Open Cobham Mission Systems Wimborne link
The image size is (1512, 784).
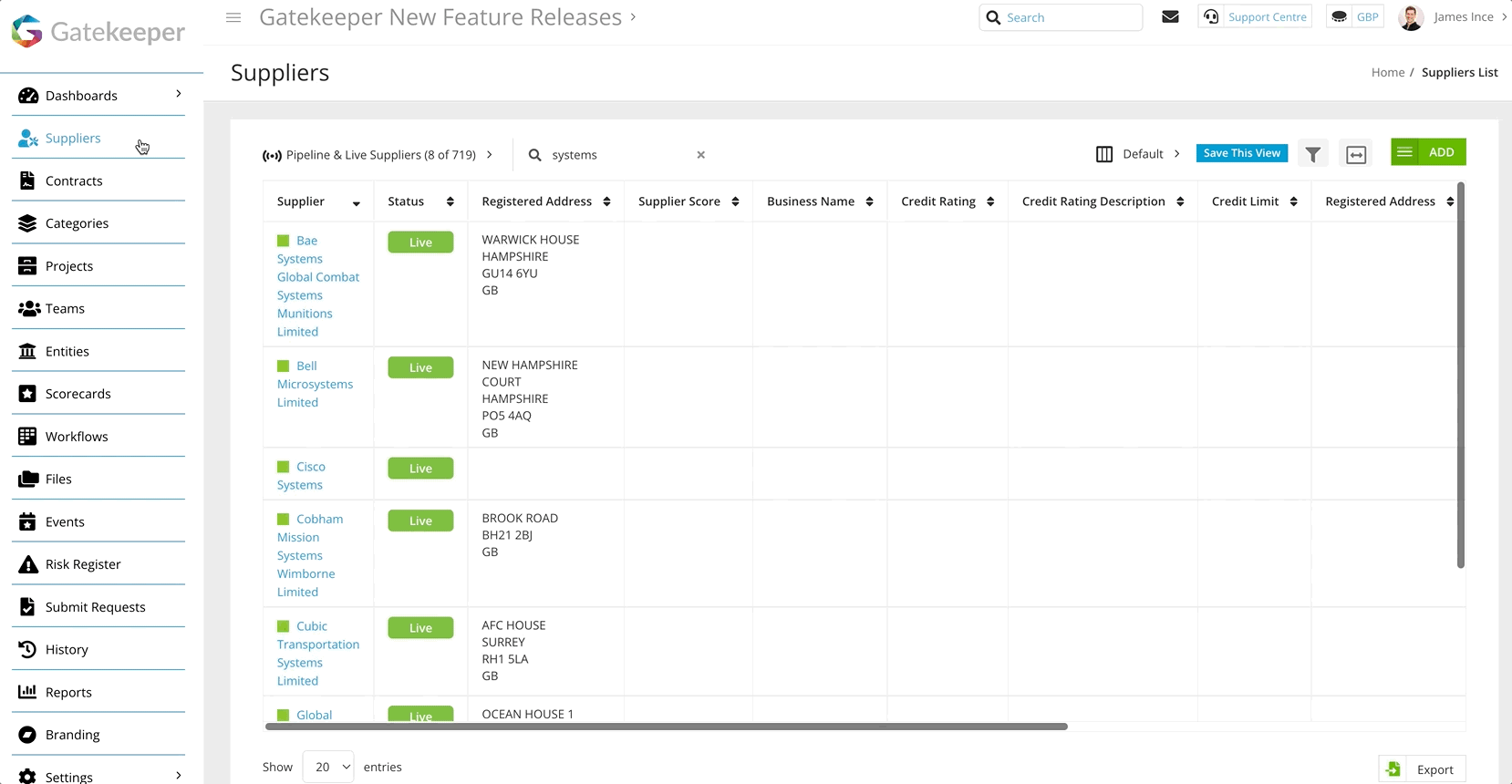coord(310,555)
